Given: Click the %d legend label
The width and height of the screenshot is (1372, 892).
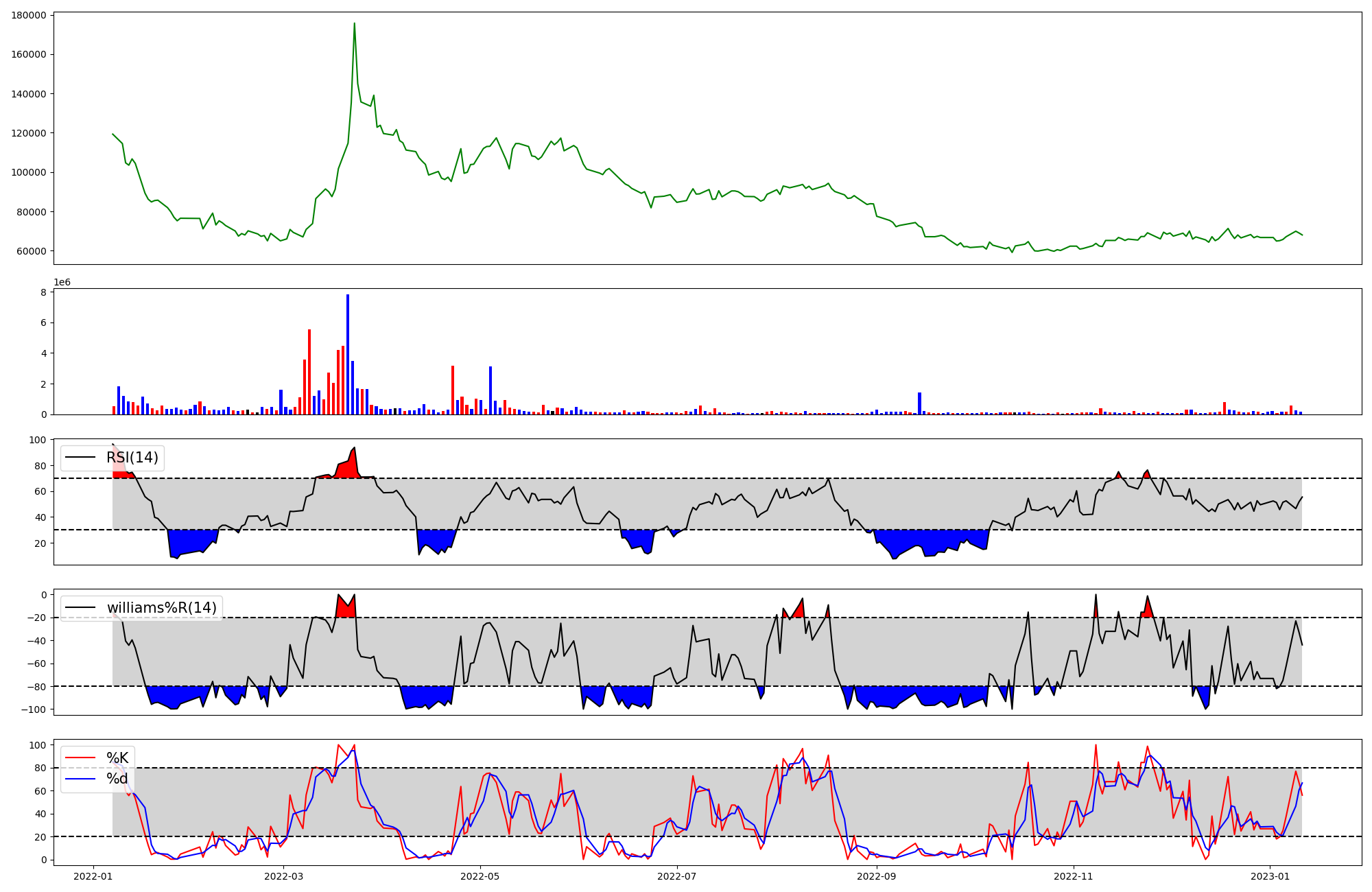Looking at the screenshot, I should pos(117,779).
